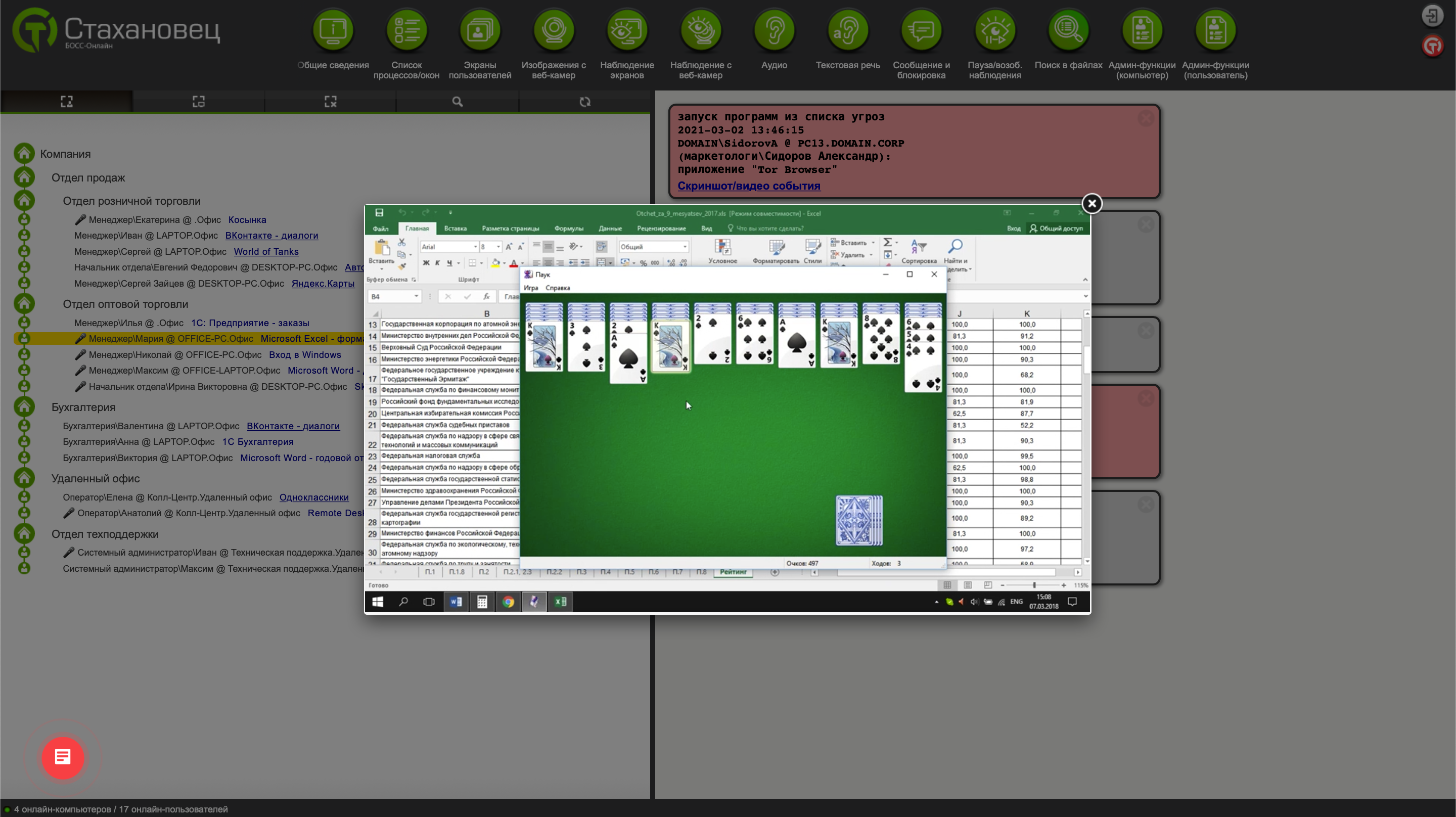Screen dimensions: 1456x817
Task: Open Список процессов/окон icon
Action: coord(406,30)
